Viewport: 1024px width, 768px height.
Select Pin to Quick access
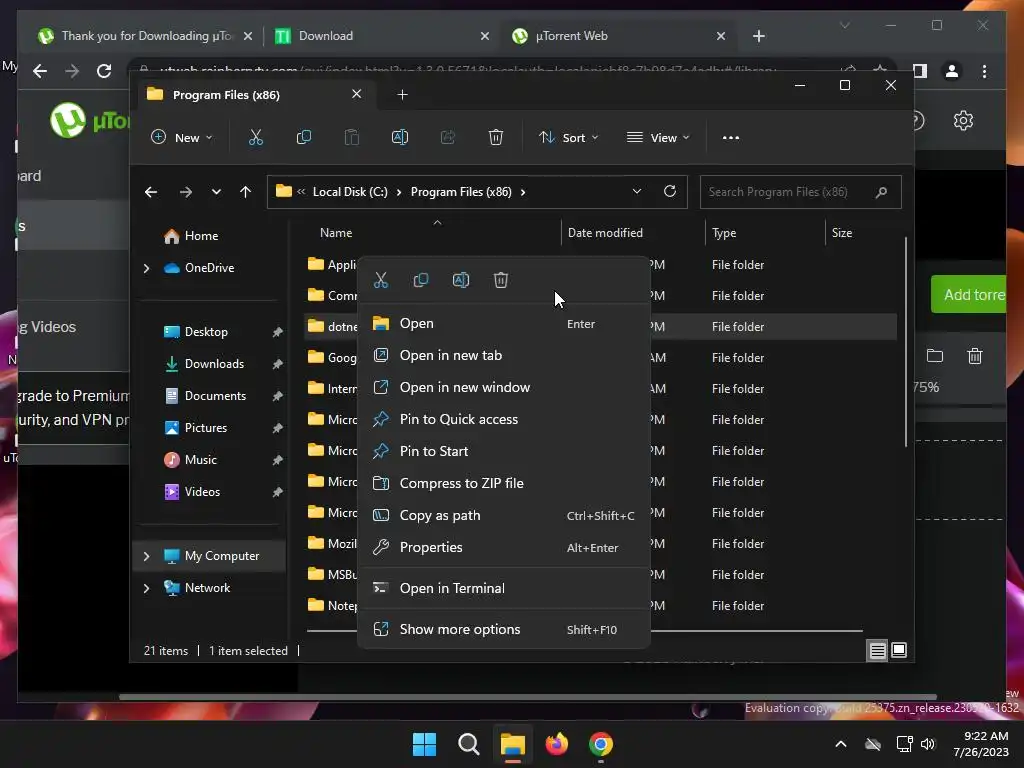[504, 419]
